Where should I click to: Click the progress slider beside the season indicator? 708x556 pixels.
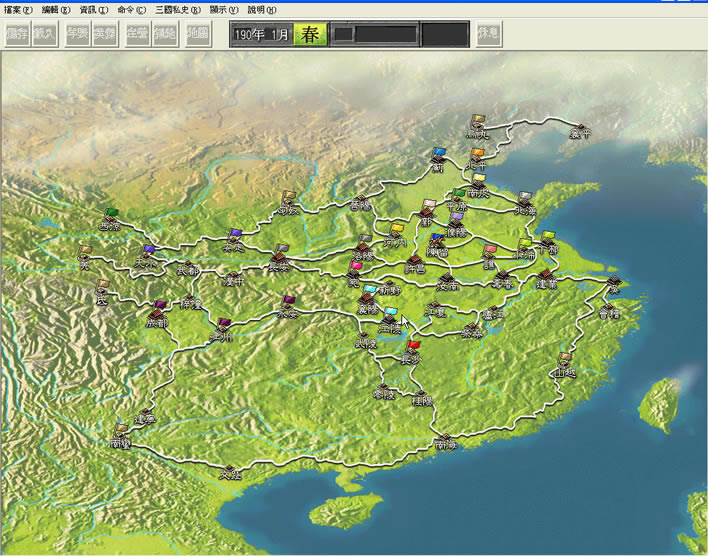373,34
